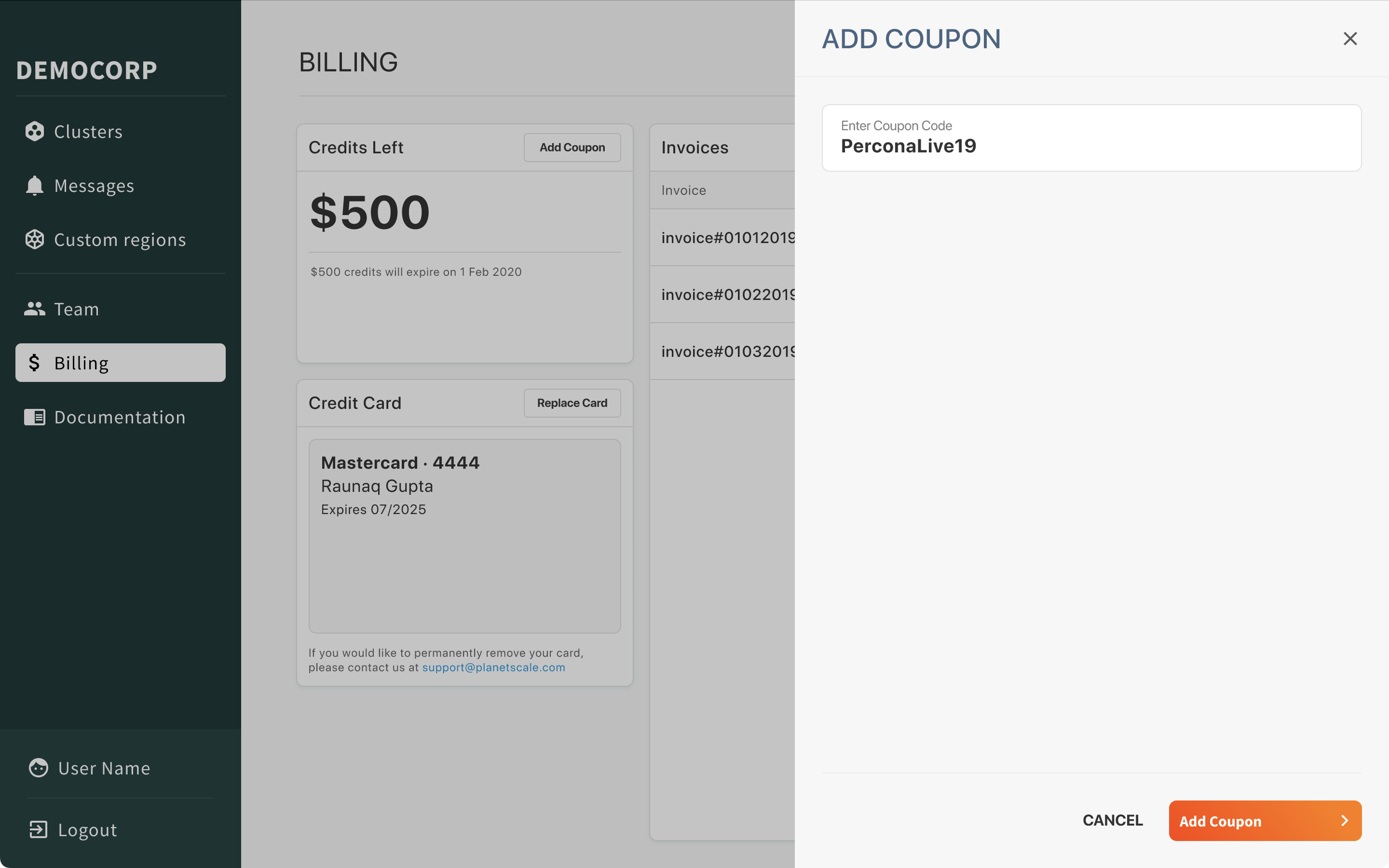Select the Mastercard 4444 card box
1389x868 pixels.
pyautogui.click(x=464, y=536)
